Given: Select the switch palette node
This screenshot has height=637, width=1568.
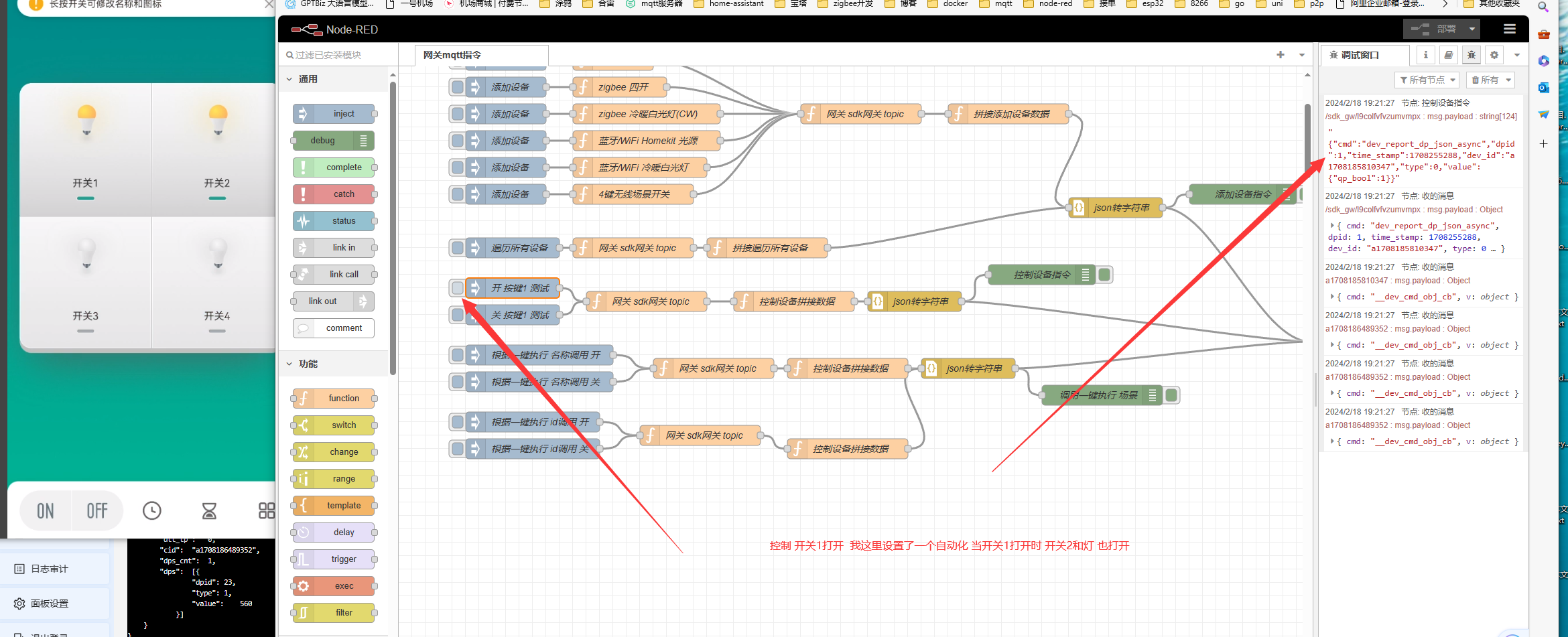Looking at the screenshot, I should pos(334,425).
